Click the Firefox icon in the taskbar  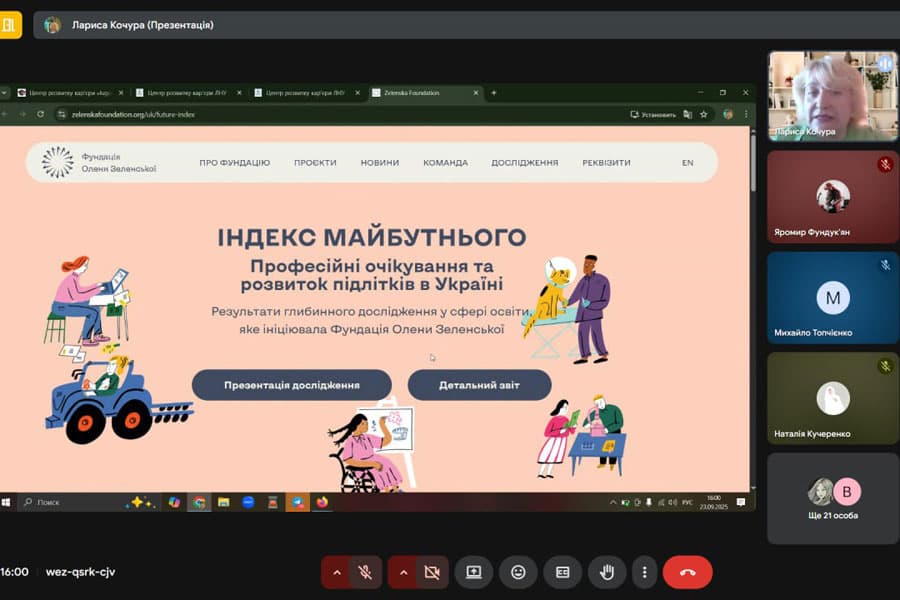point(323,502)
